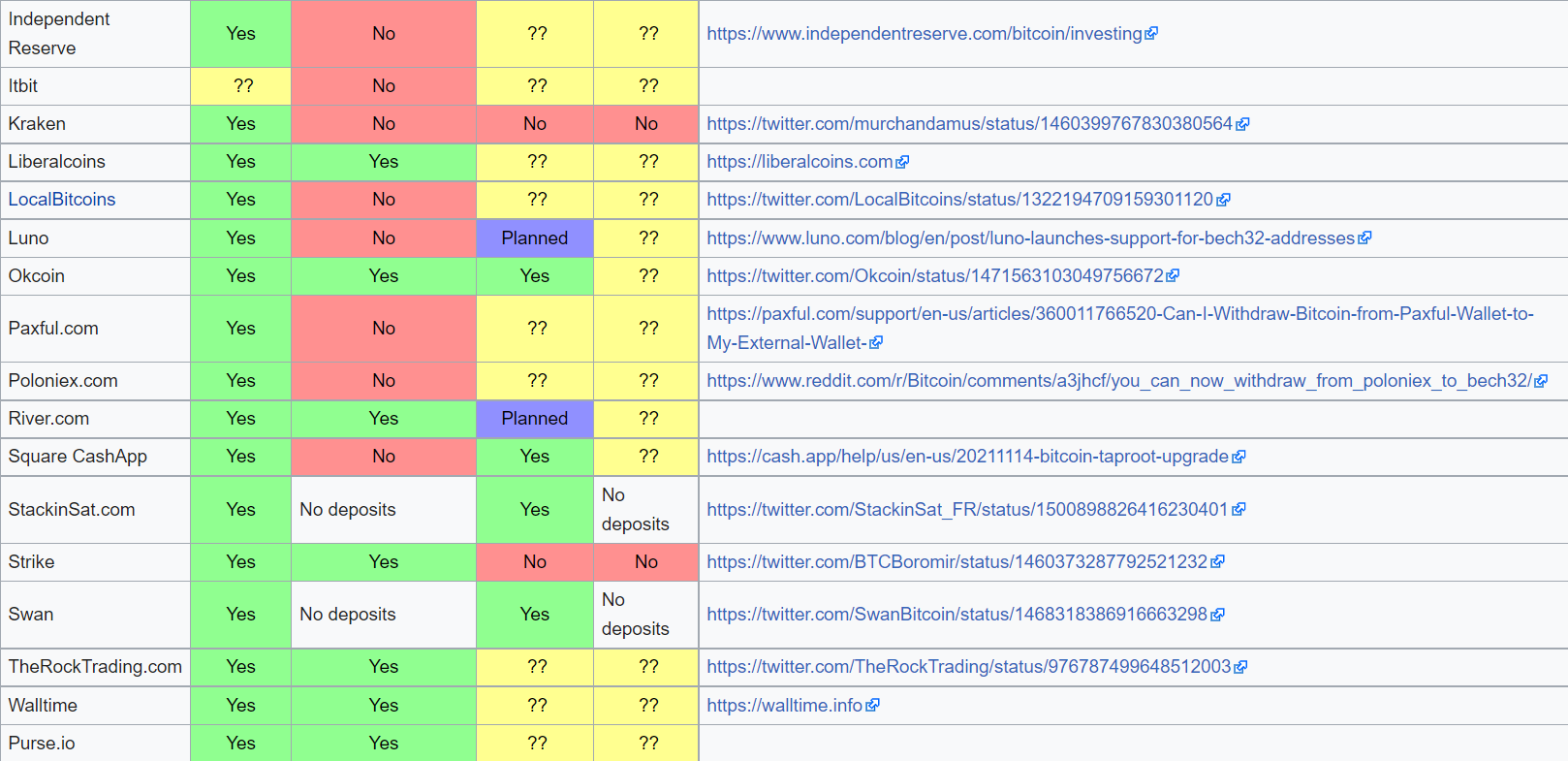Select the 'Square CashApp' row name cell
Viewport: 1568px width, 761px height.
[x=95, y=457]
